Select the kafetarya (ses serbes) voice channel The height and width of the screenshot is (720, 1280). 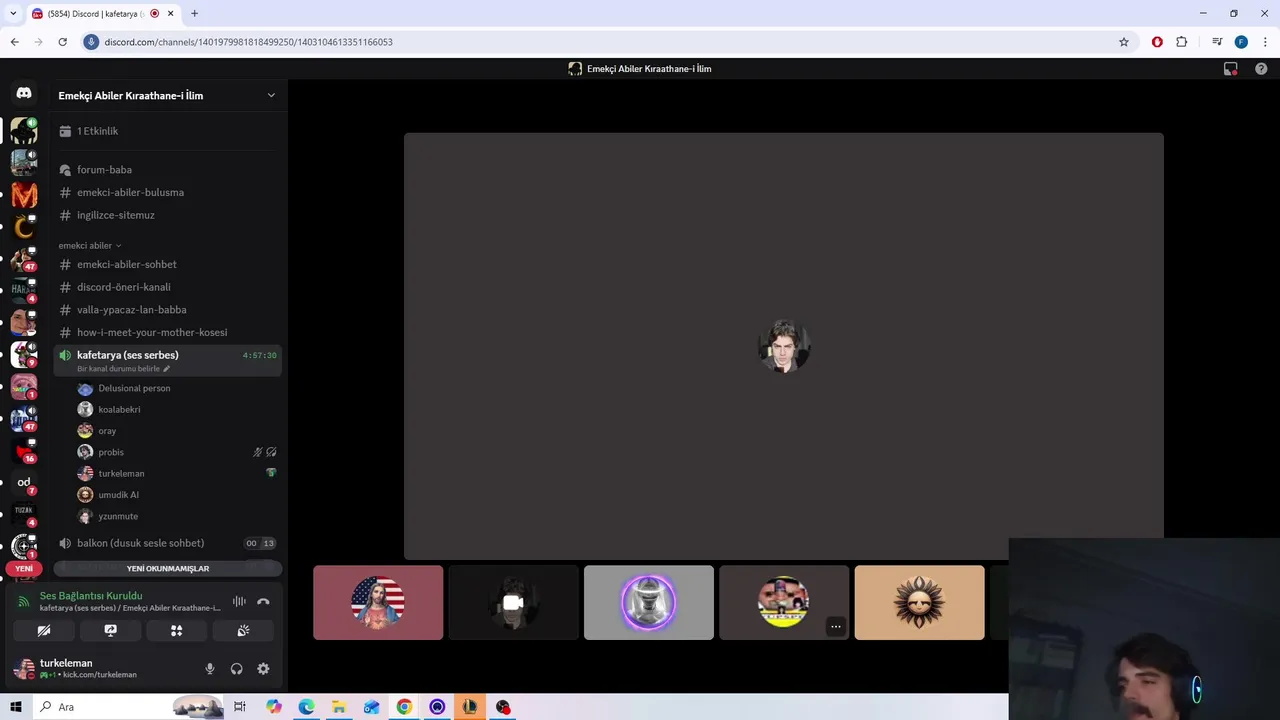pos(167,360)
